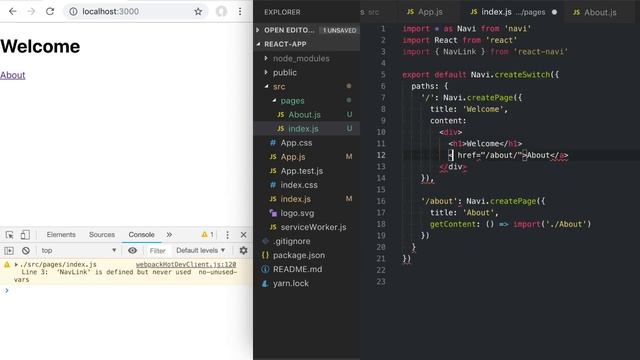Screen dimensions: 640x360
Task: Open About.js in the explorer tree
Action: [304, 115]
